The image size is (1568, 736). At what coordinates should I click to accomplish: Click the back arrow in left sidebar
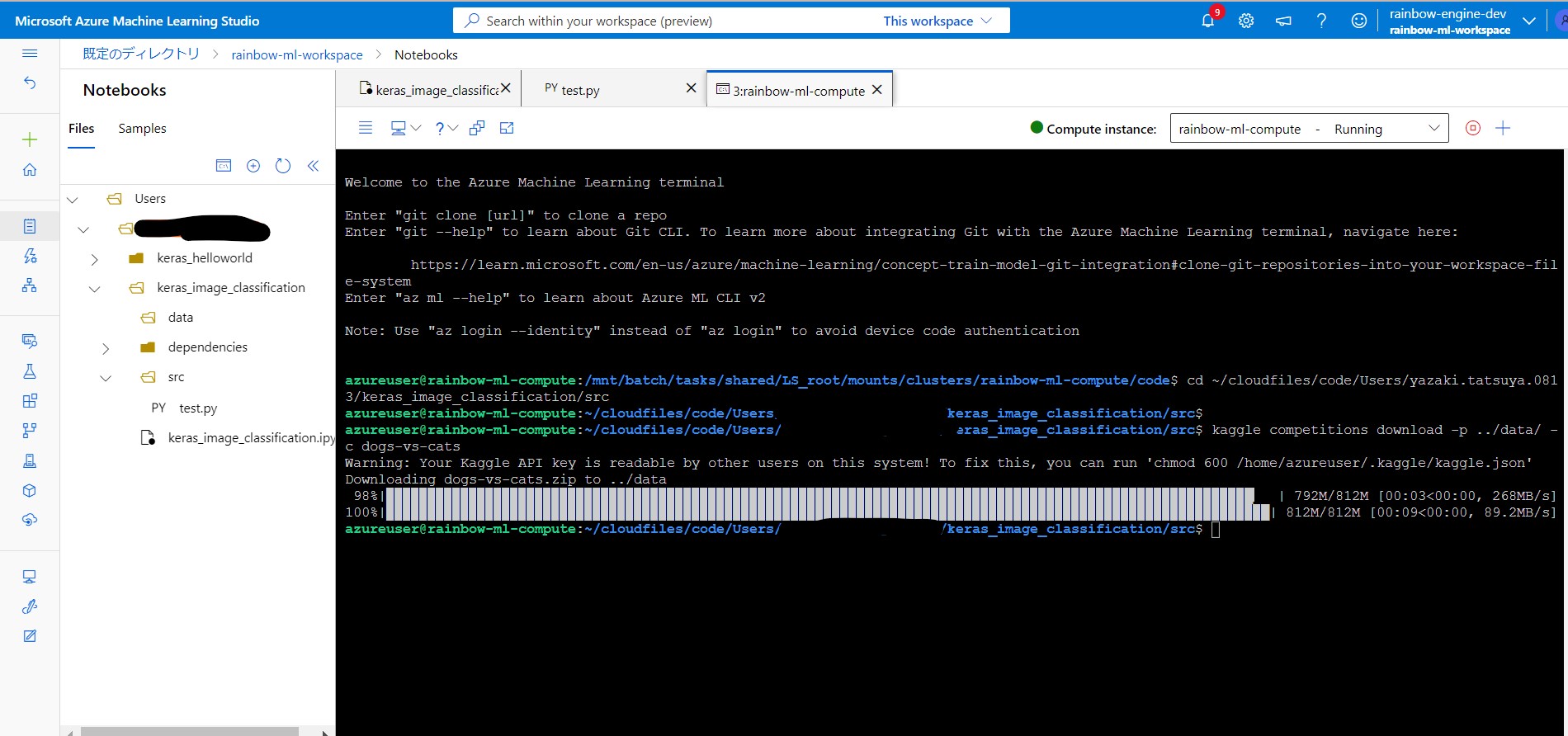[x=30, y=83]
